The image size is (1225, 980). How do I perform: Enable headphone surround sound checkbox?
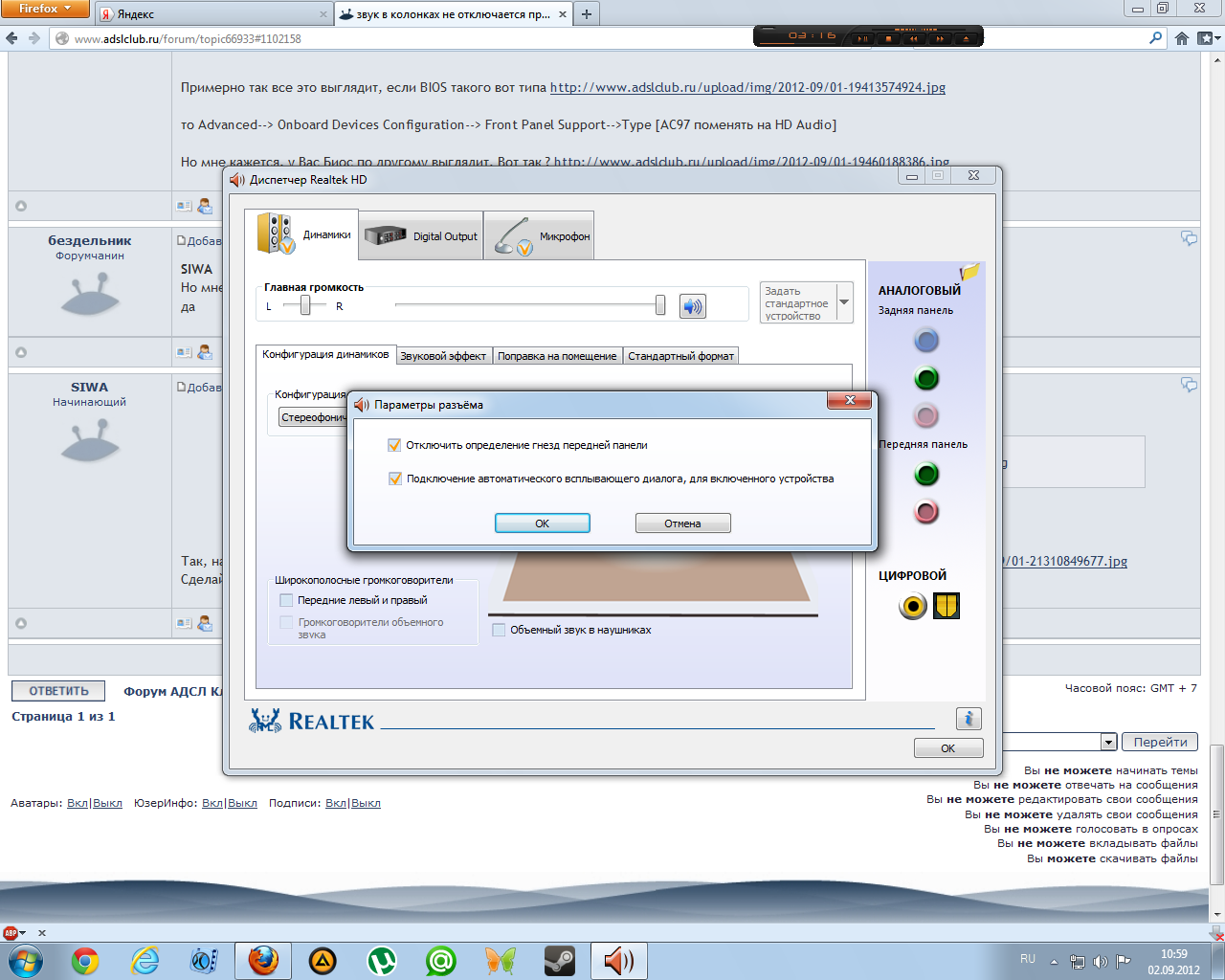tap(499, 630)
